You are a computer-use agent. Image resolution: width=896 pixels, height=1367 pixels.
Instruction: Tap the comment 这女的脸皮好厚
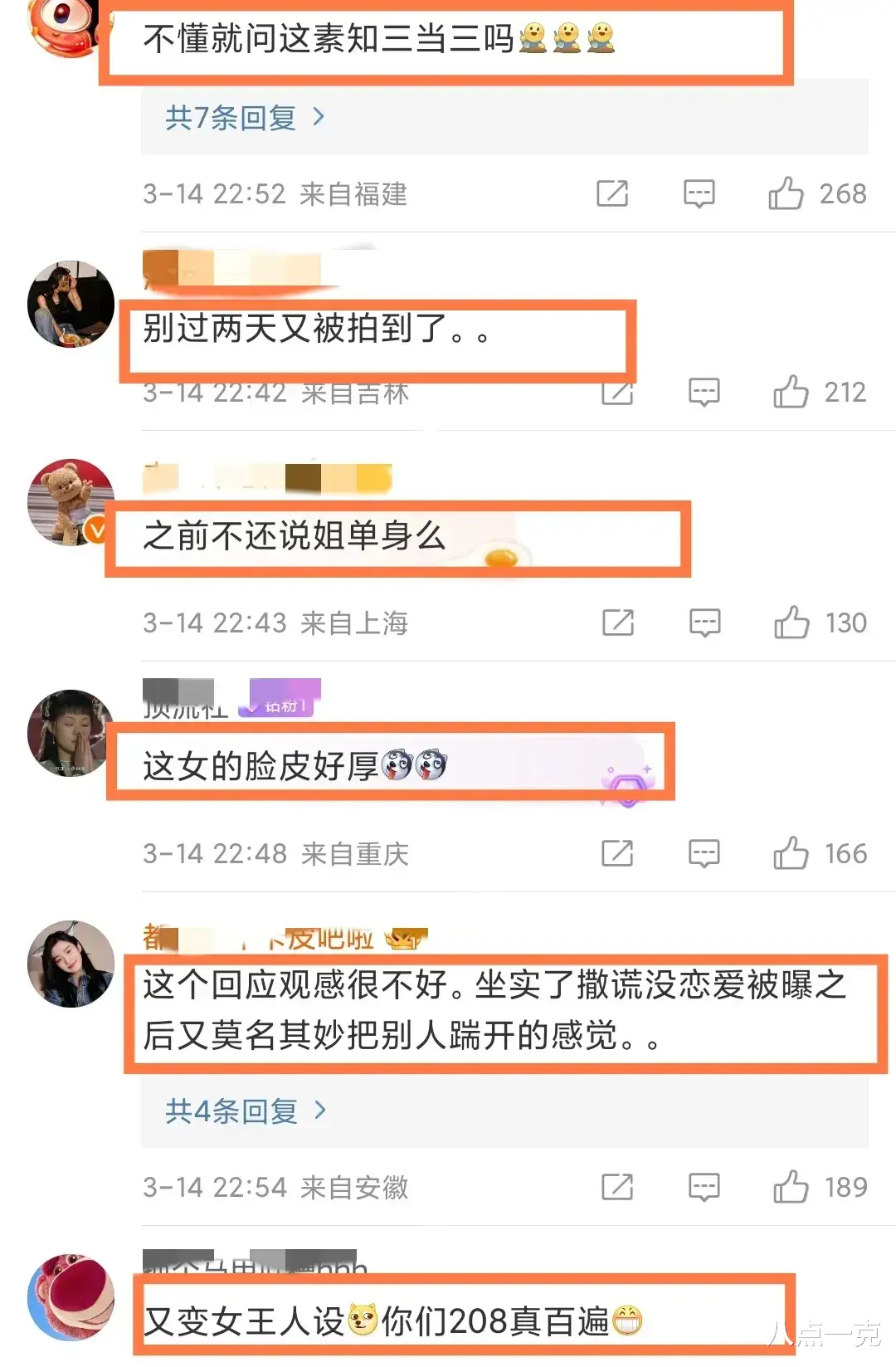(295, 766)
